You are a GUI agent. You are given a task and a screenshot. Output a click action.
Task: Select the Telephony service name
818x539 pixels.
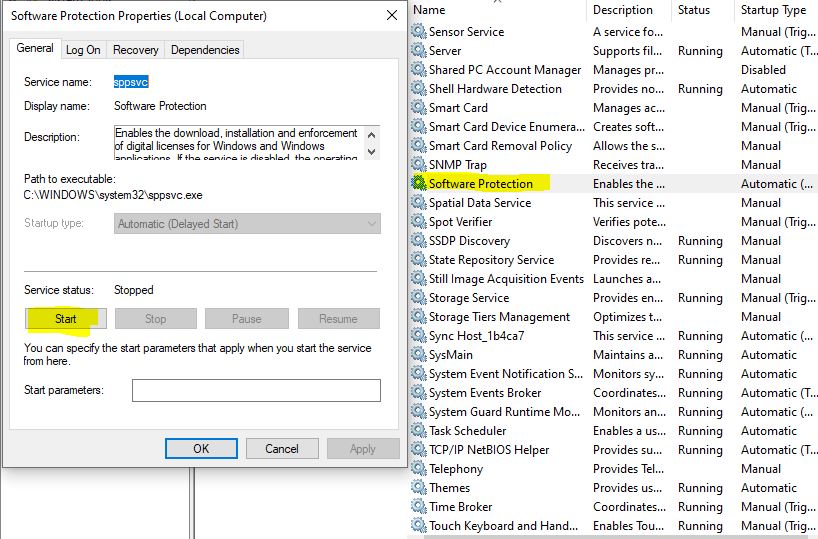click(456, 469)
